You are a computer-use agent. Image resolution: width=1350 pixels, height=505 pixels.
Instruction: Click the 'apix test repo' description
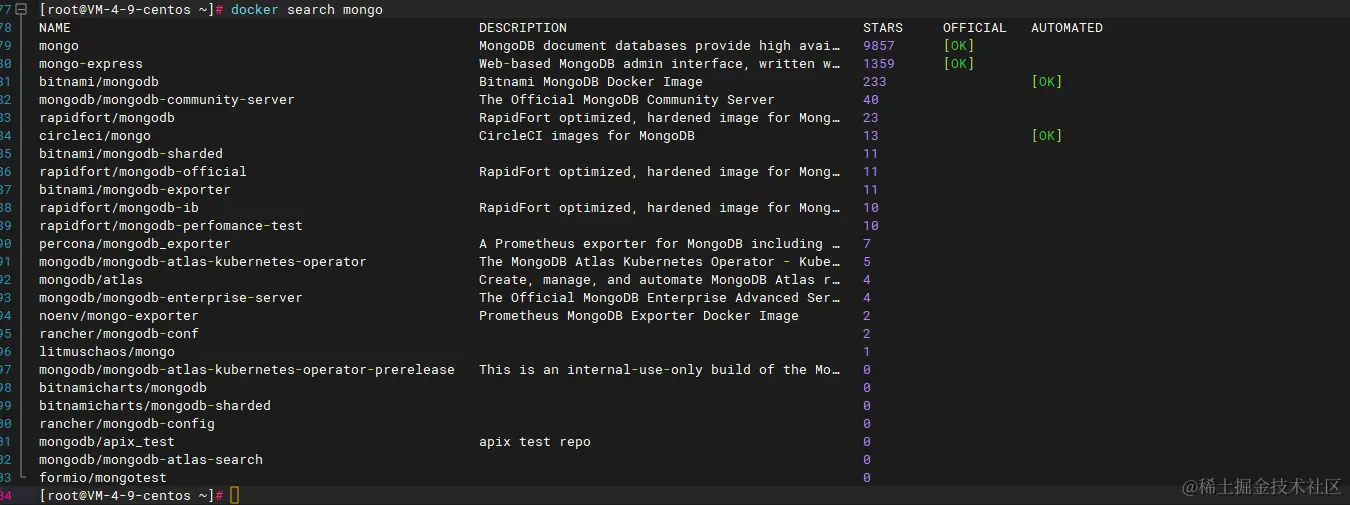coord(534,441)
